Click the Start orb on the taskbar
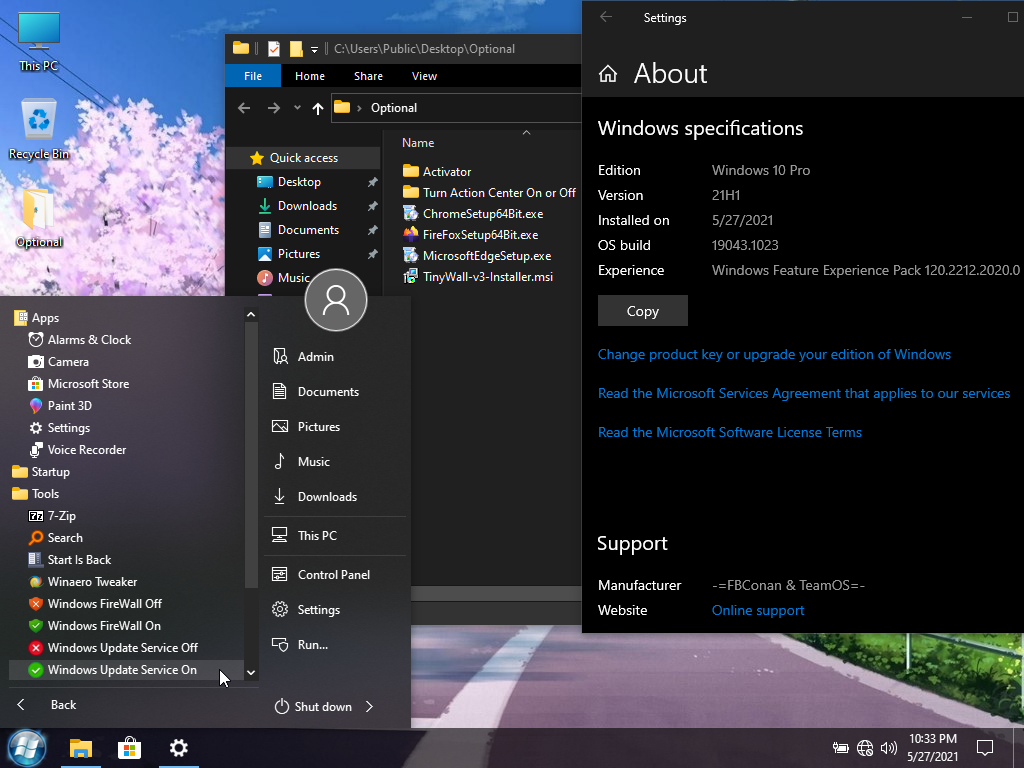Viewport: 1024px width, 768px height. [x=27, y=748]
